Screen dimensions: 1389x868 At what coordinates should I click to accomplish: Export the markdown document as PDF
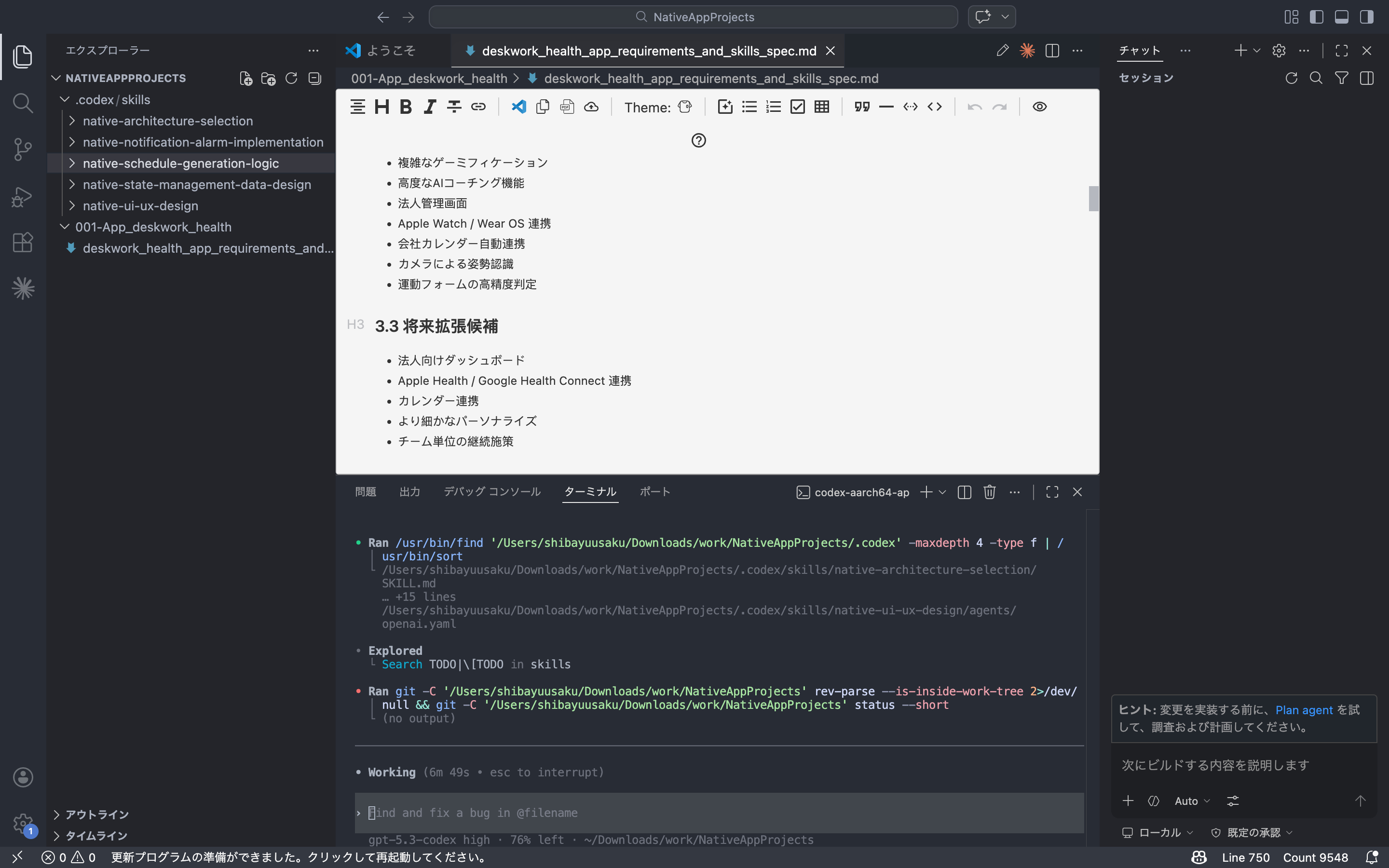[x=567, y=107]
